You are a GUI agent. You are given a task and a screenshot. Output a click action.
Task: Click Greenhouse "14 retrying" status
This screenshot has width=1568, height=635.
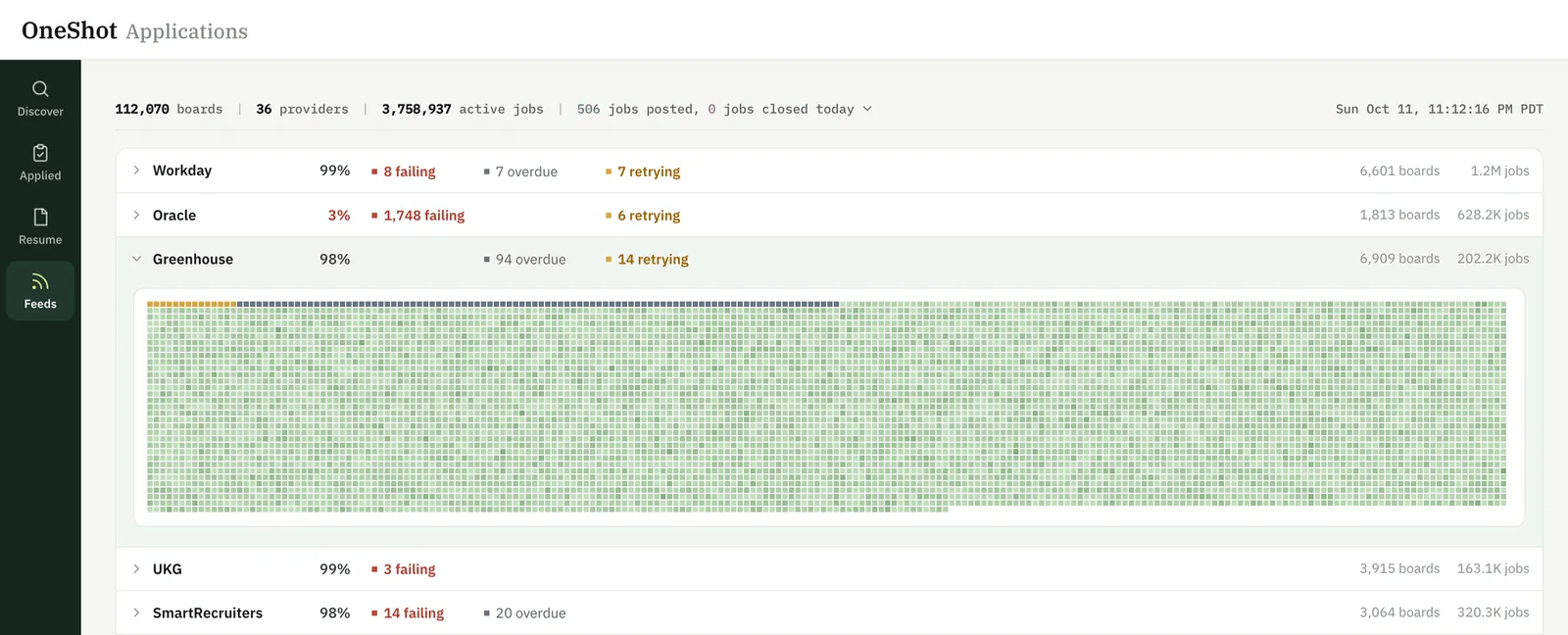pyautogui.click(x=647, y=260)
